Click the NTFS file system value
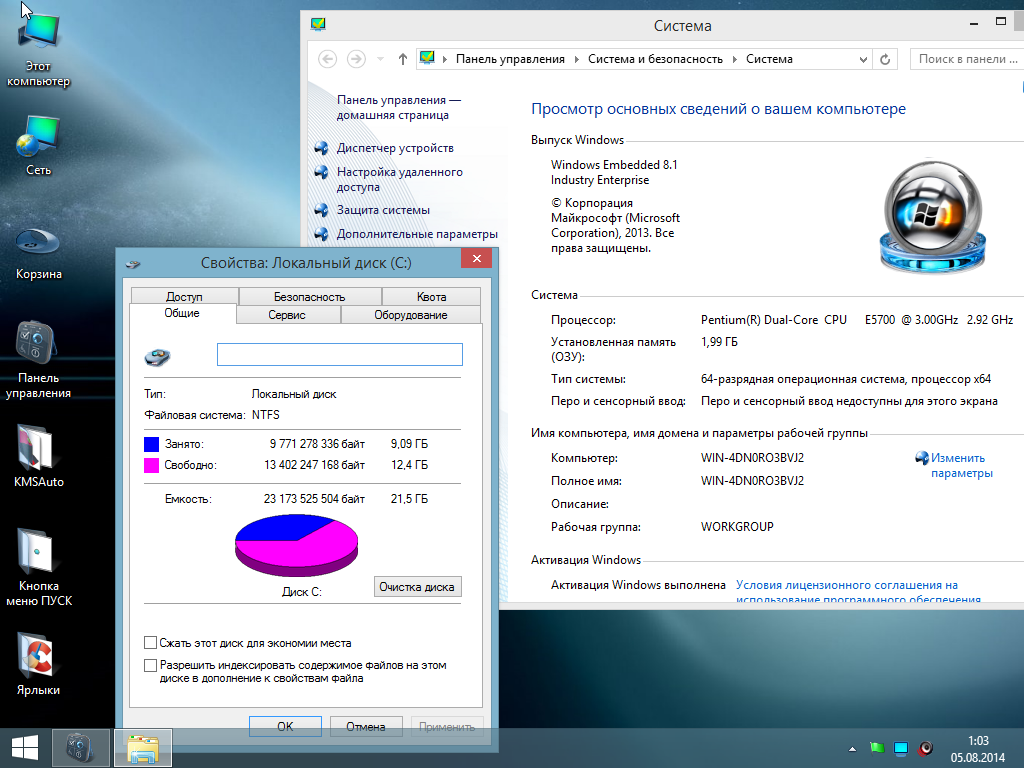The width and height of the screenshot is (1024, 768). coord(266,415)
